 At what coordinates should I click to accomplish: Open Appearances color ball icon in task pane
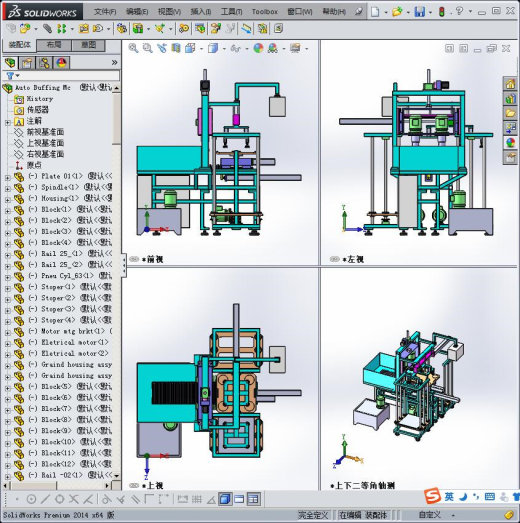(x=510, y=143)
